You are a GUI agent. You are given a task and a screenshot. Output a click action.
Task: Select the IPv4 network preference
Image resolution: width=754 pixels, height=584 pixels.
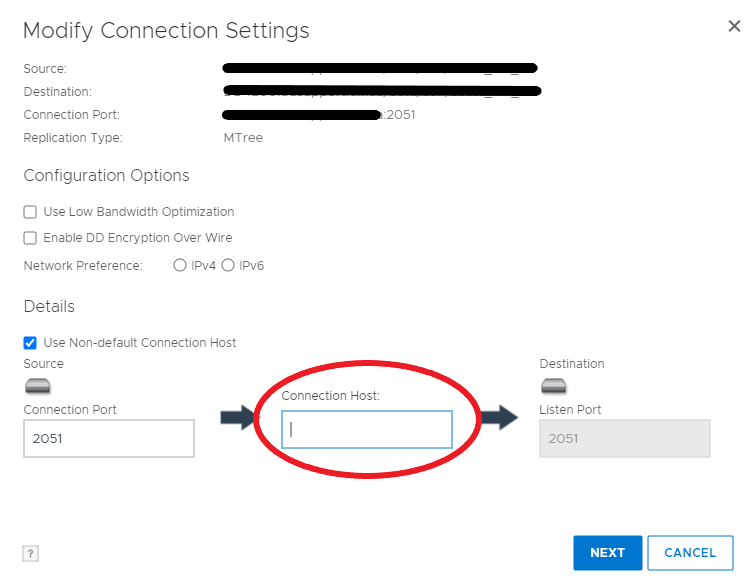coord(180,266)
